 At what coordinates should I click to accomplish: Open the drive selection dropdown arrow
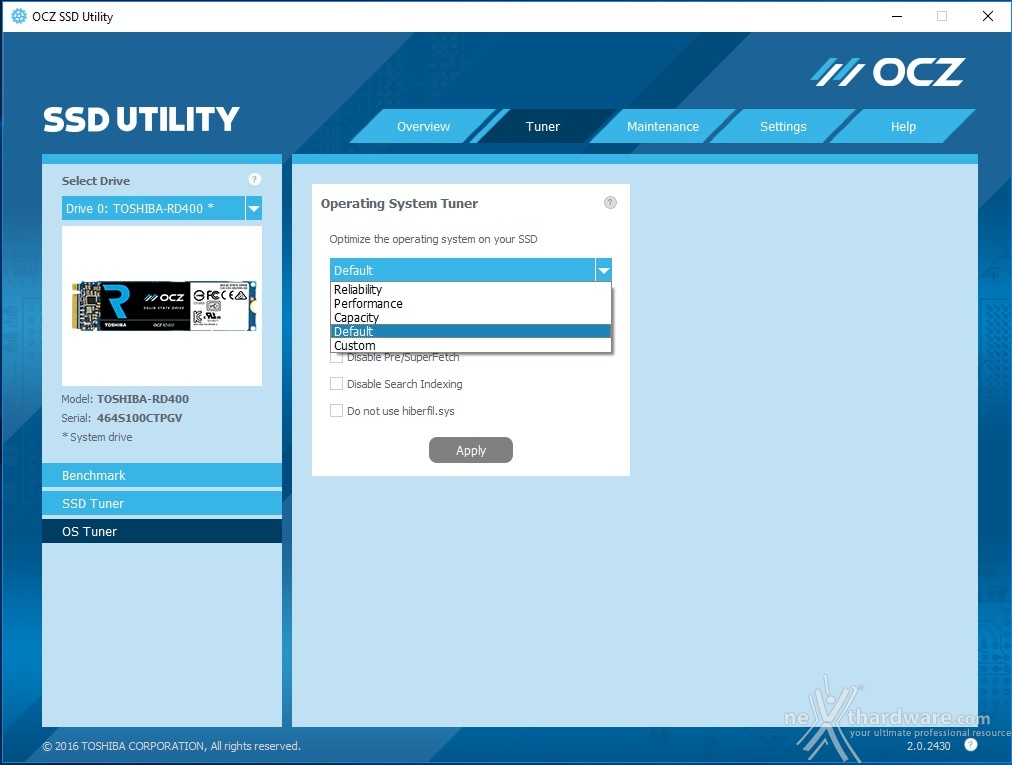254,209
